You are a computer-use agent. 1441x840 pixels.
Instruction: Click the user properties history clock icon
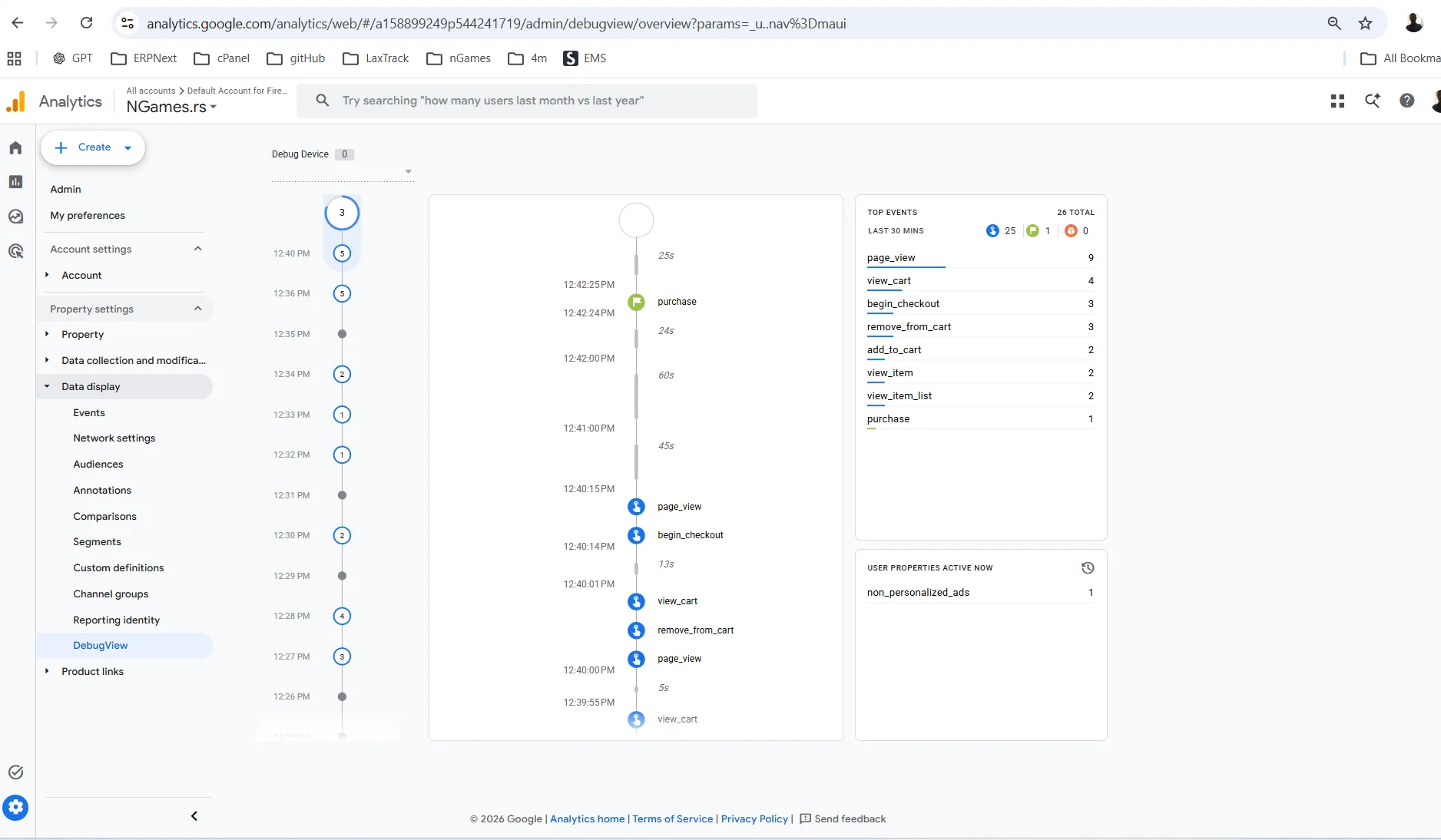1088,568
